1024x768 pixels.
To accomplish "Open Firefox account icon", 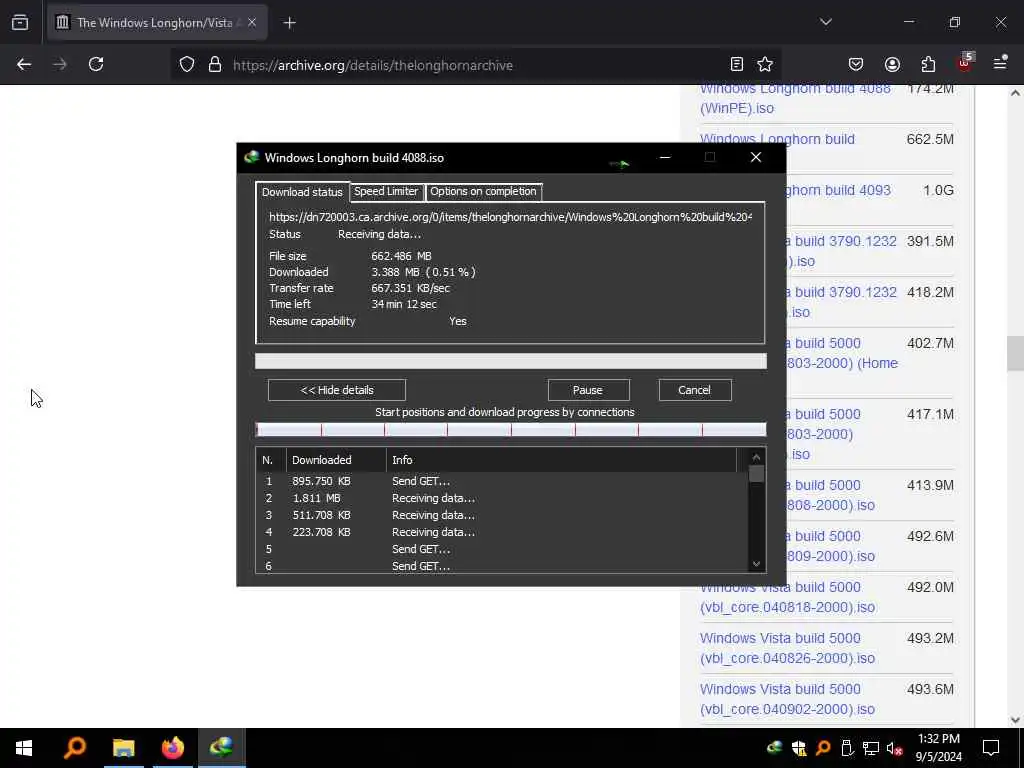I will pos(892,64).
